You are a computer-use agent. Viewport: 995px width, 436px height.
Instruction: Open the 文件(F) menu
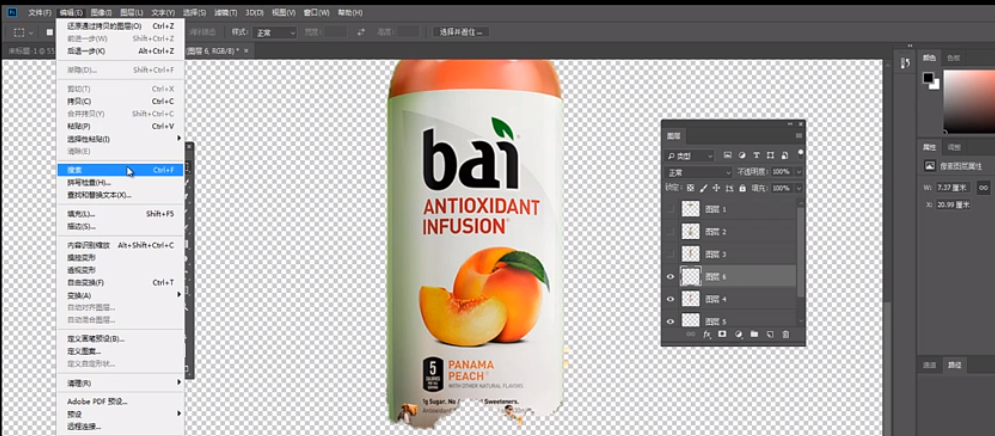(x=39, y=13)
